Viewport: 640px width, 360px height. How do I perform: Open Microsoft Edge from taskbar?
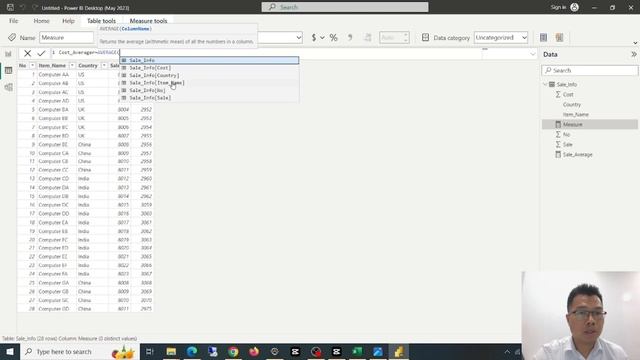(192, 351)
